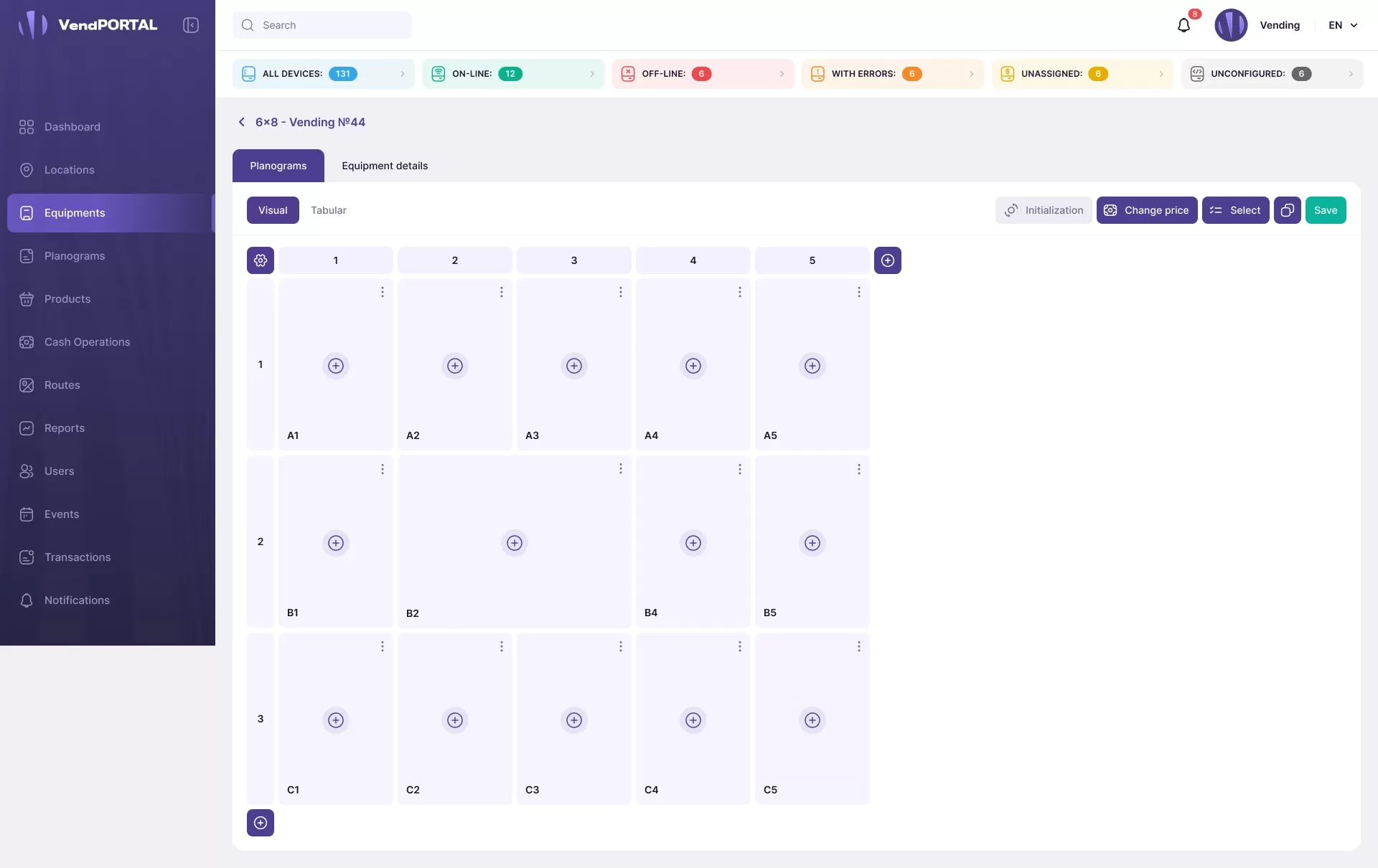Viewport: 1378px width, 868px height.
Task: Open the planogram grid settings gear
Action: coord(261,260)
